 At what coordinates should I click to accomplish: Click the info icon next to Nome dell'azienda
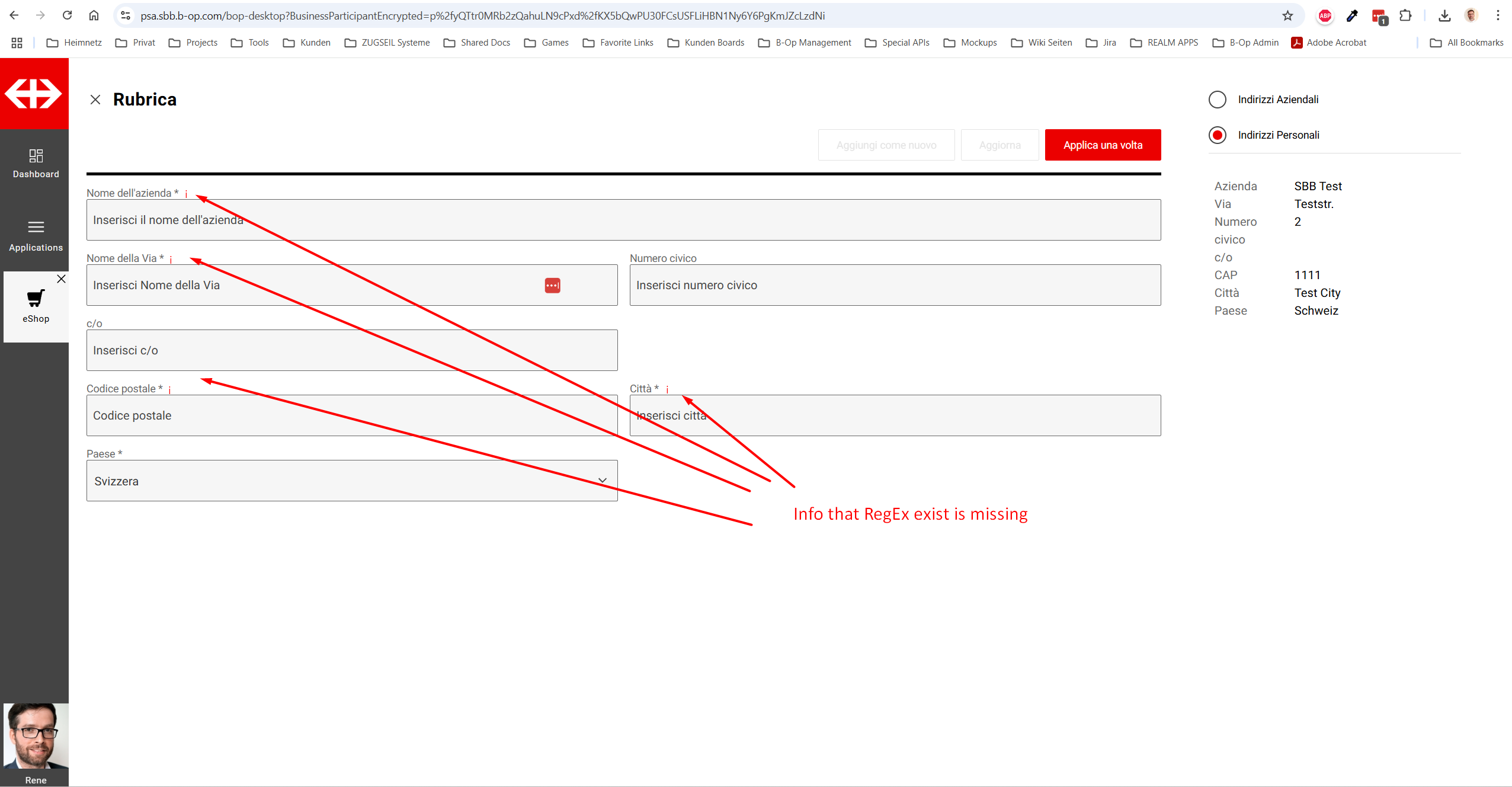[186, 194]
